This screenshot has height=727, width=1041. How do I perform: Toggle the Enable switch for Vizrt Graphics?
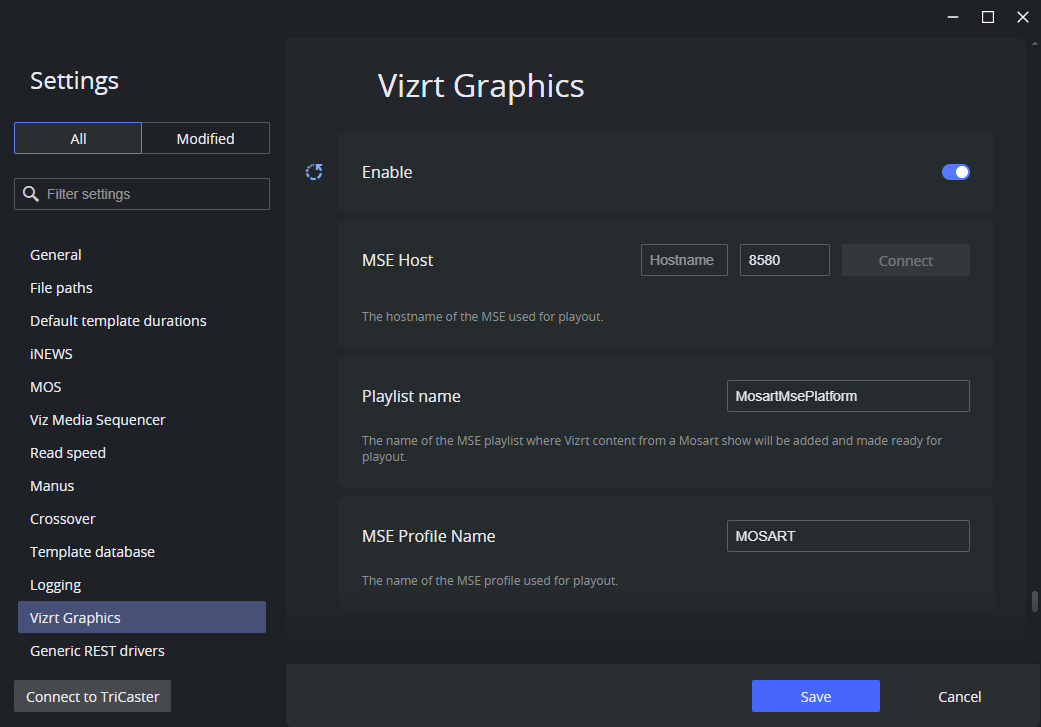(955, 172)
